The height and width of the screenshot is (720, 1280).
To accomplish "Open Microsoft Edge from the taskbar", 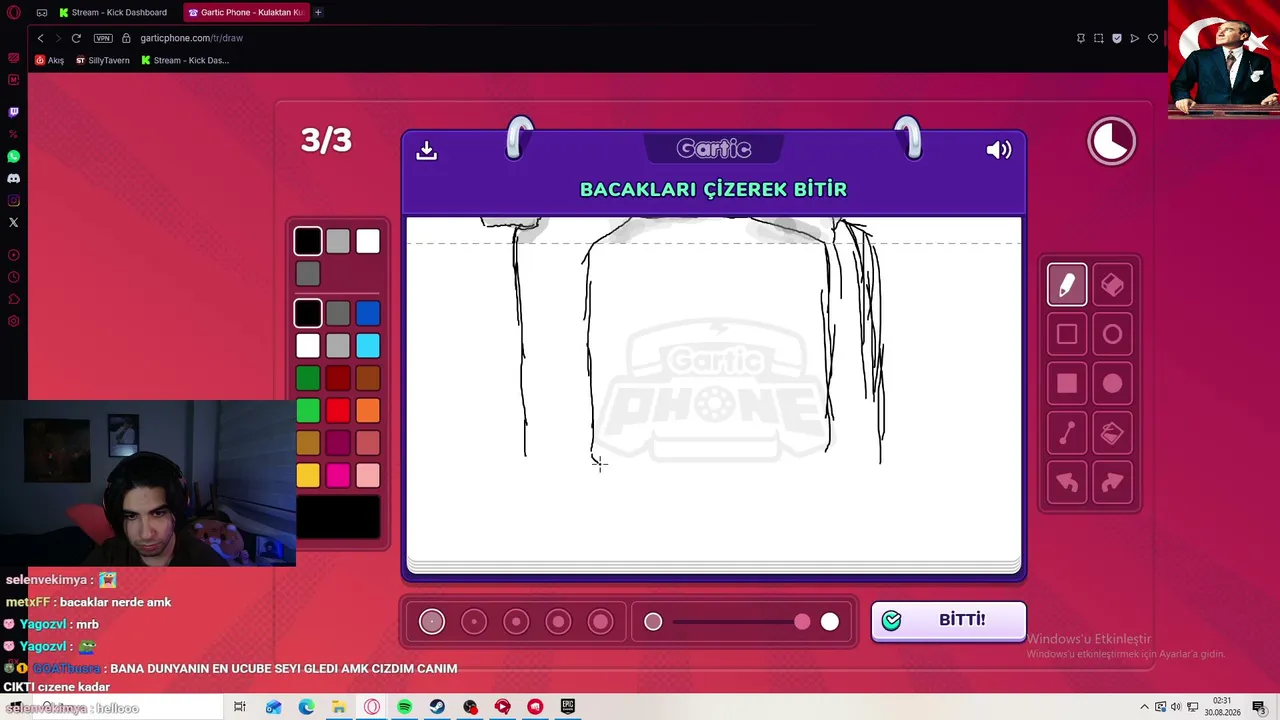I will tap(306, 707).
